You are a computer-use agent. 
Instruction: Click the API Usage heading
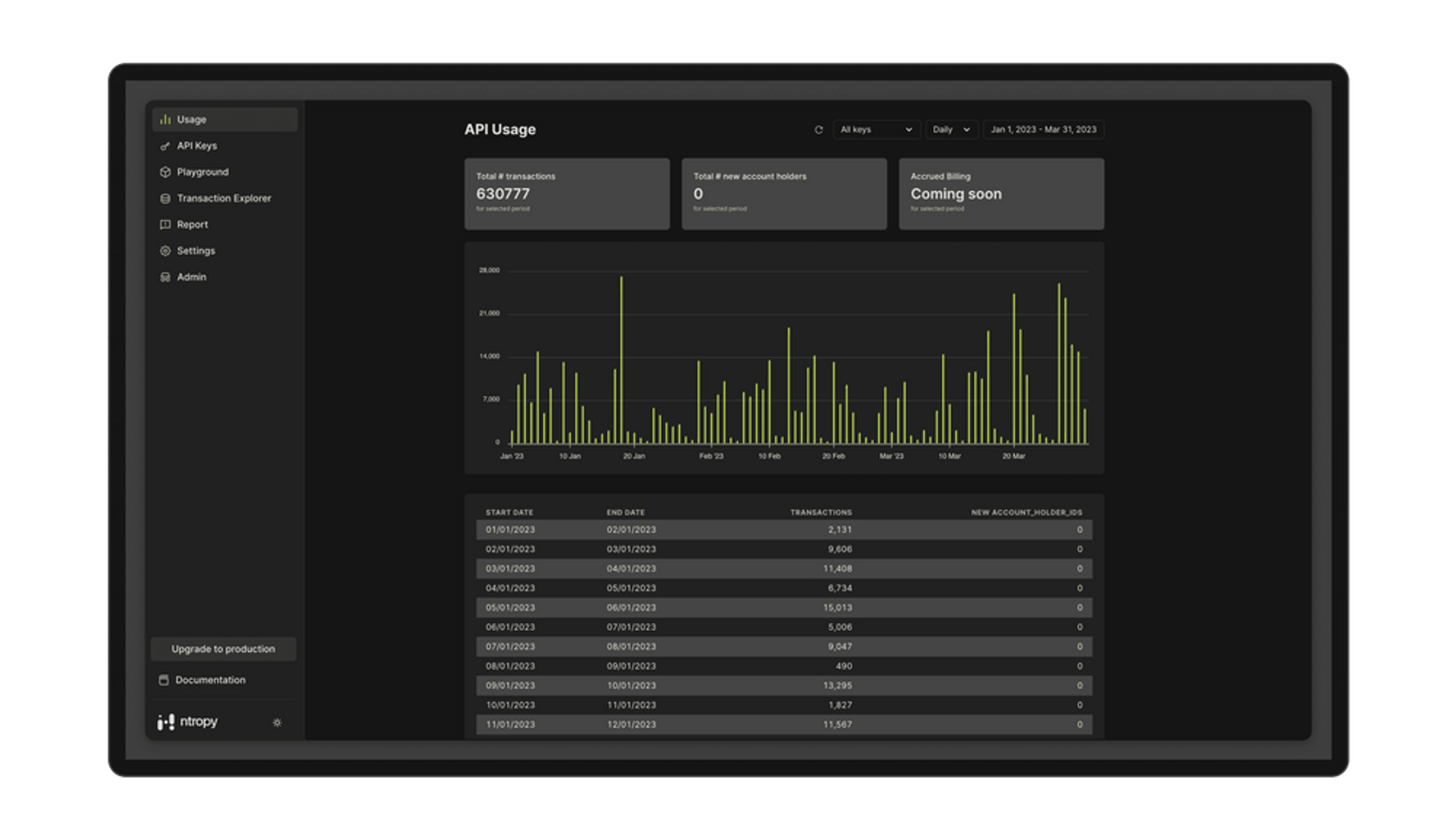(500, 130)
